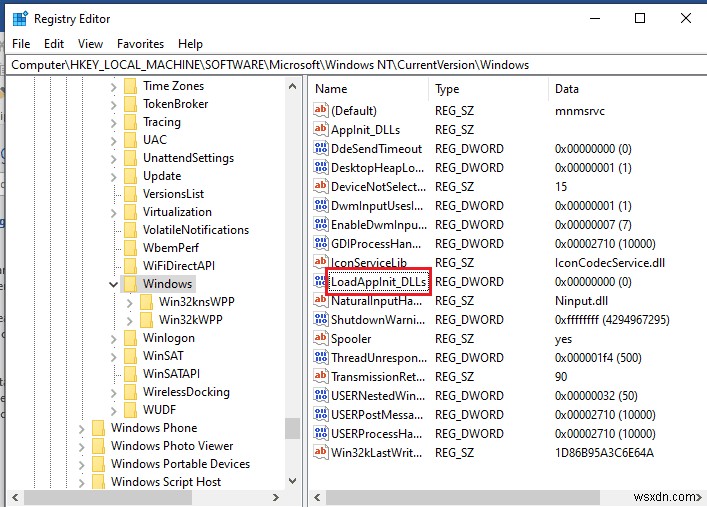This screenshot has height=507, width=707.
Task: Click the Windows key folder icon
Action: pyautogui.click(x=130, y=284)
